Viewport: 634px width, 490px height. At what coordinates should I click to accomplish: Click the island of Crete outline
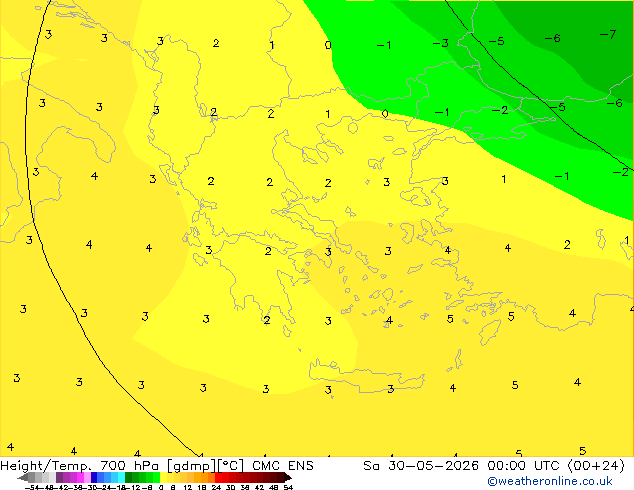pyautogui.click(x=367, y=376)
